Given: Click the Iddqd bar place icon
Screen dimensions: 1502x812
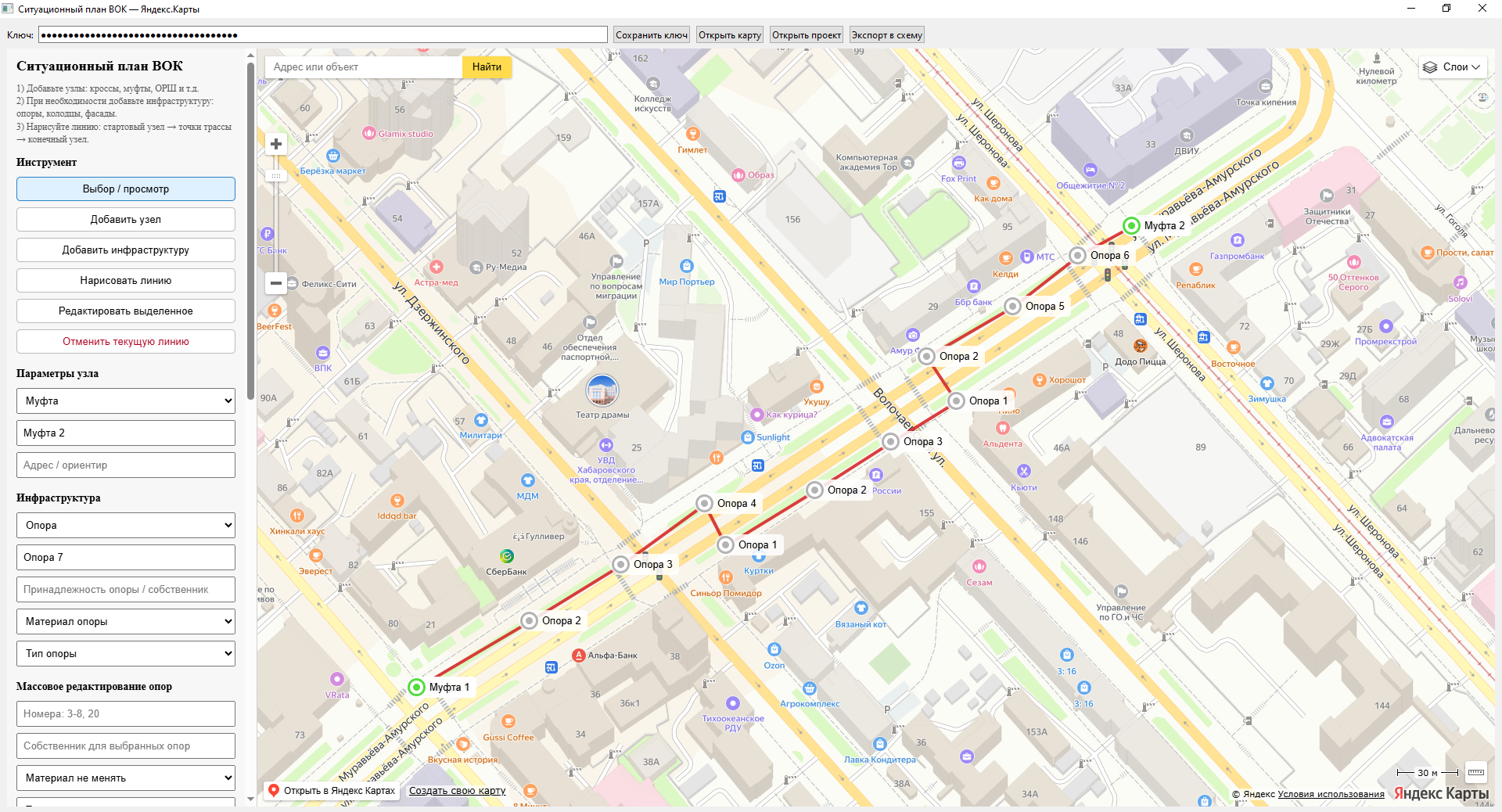Looking at the screenshot, I should pos(397,501).
